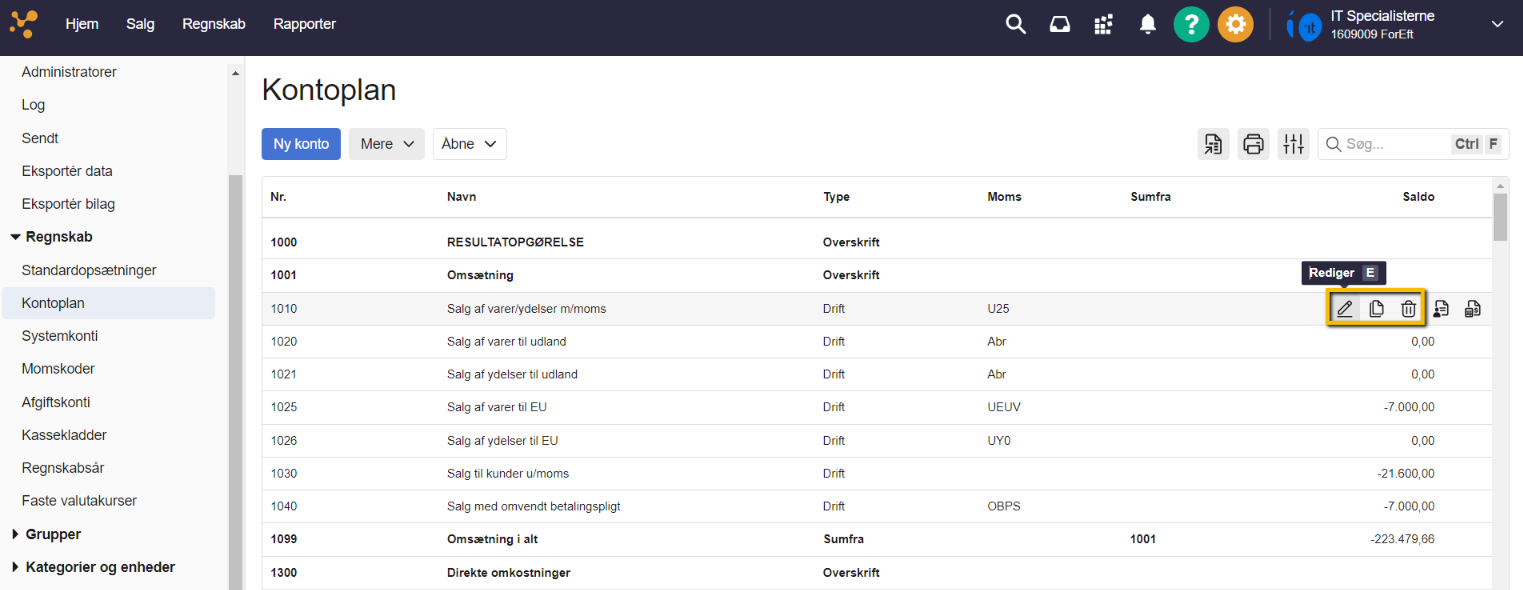This screenshot has width=1523, height=590.
Task: Open the inbox tray icon in top bar
Action: [x=1060, y=25]
